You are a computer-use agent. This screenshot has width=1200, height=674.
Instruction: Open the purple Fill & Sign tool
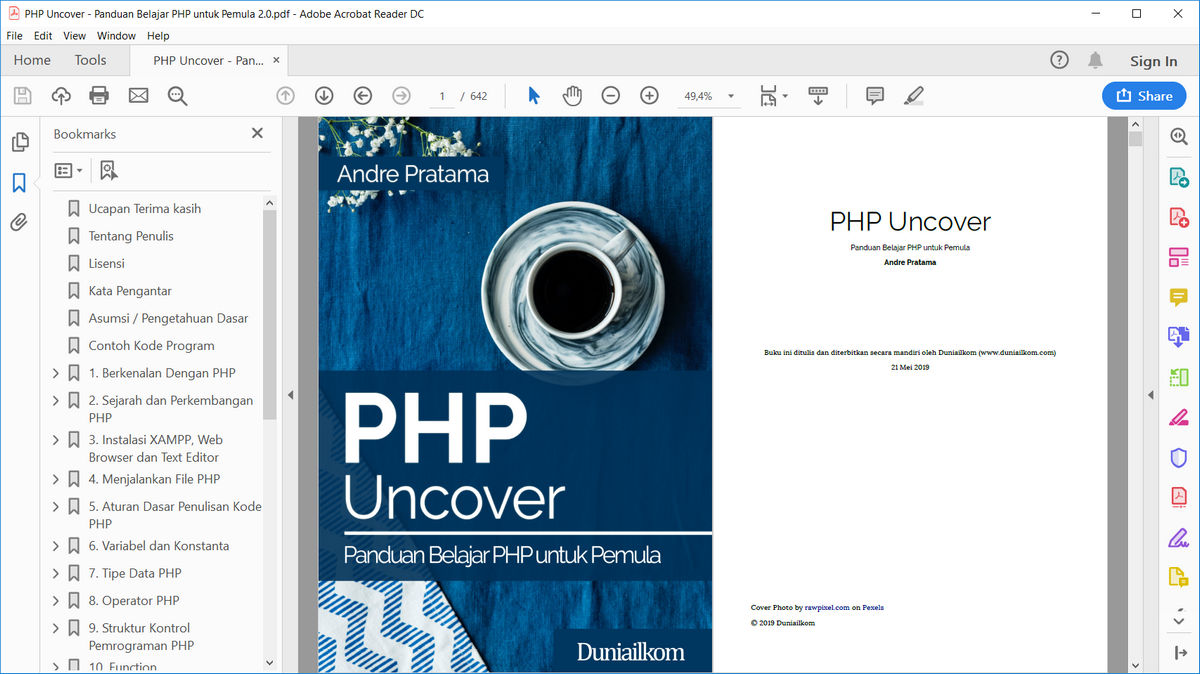click(x=1179, y=537)
